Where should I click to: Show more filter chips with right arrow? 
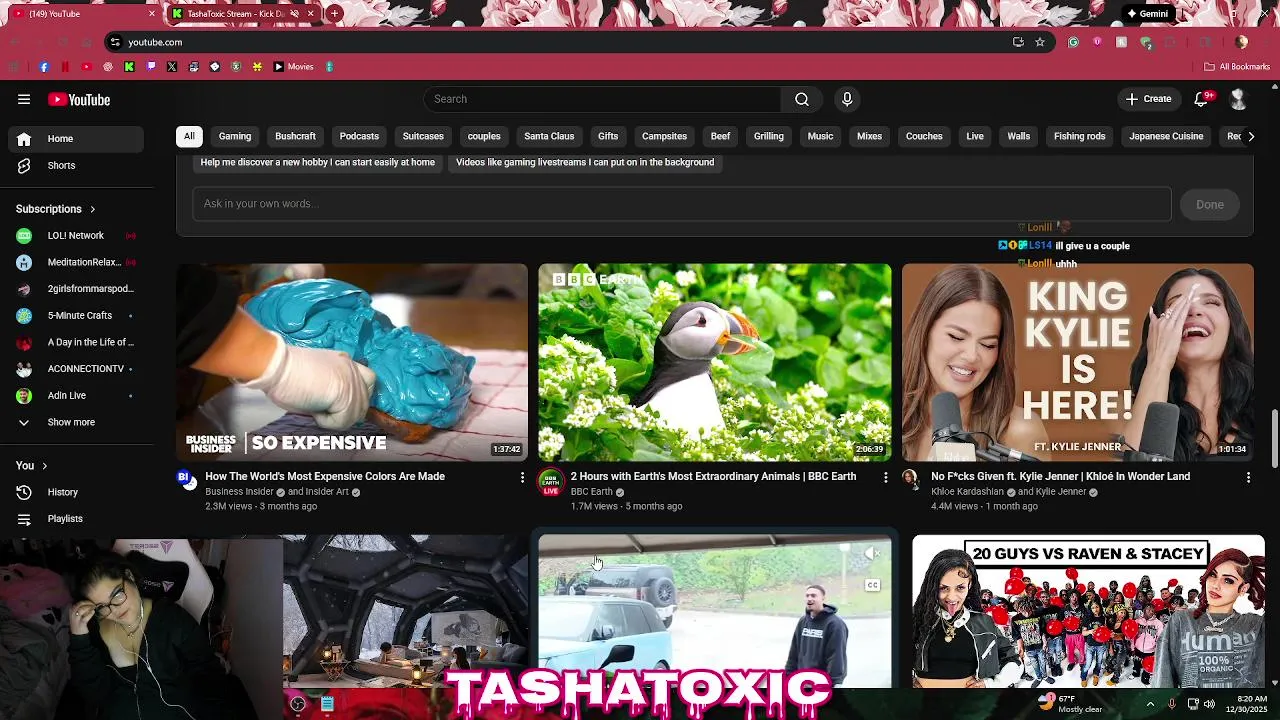pyautogui.click(x=1250, y=136)
